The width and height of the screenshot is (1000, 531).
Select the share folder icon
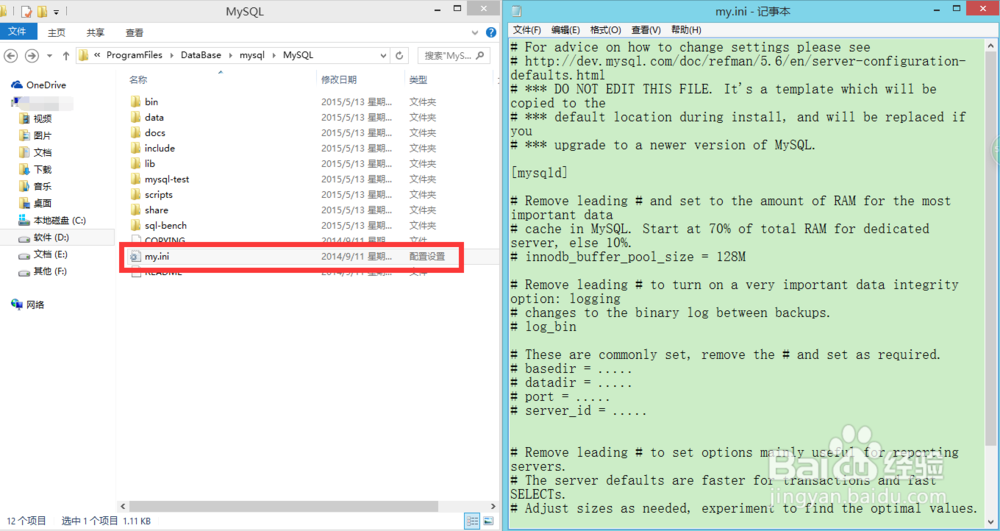click(x=135, y=210)
